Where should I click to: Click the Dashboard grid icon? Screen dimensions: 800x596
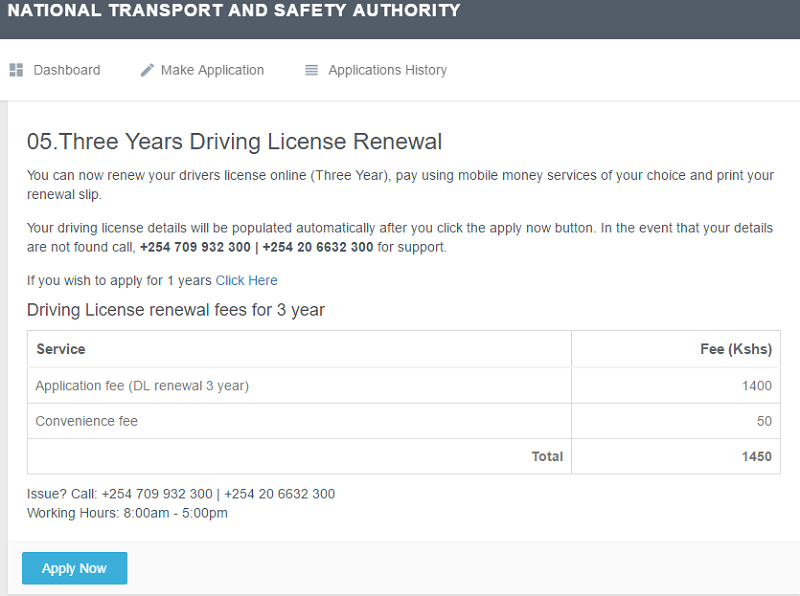[16, 70]
